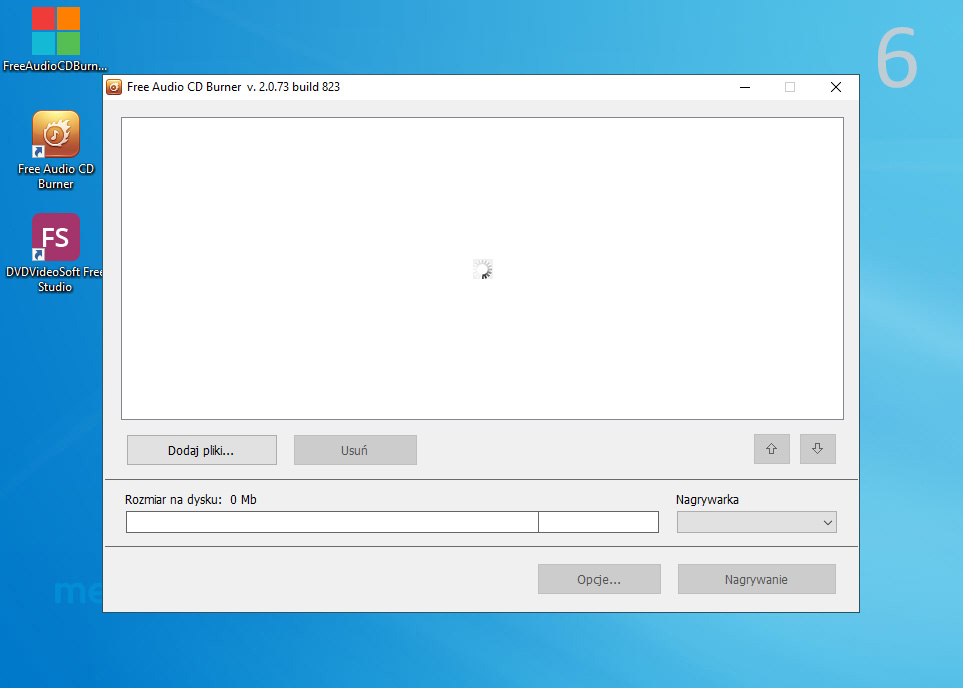Open the Opcje... dialog
Viewport: 963px width, 688px height.
[x=599, y=579]
